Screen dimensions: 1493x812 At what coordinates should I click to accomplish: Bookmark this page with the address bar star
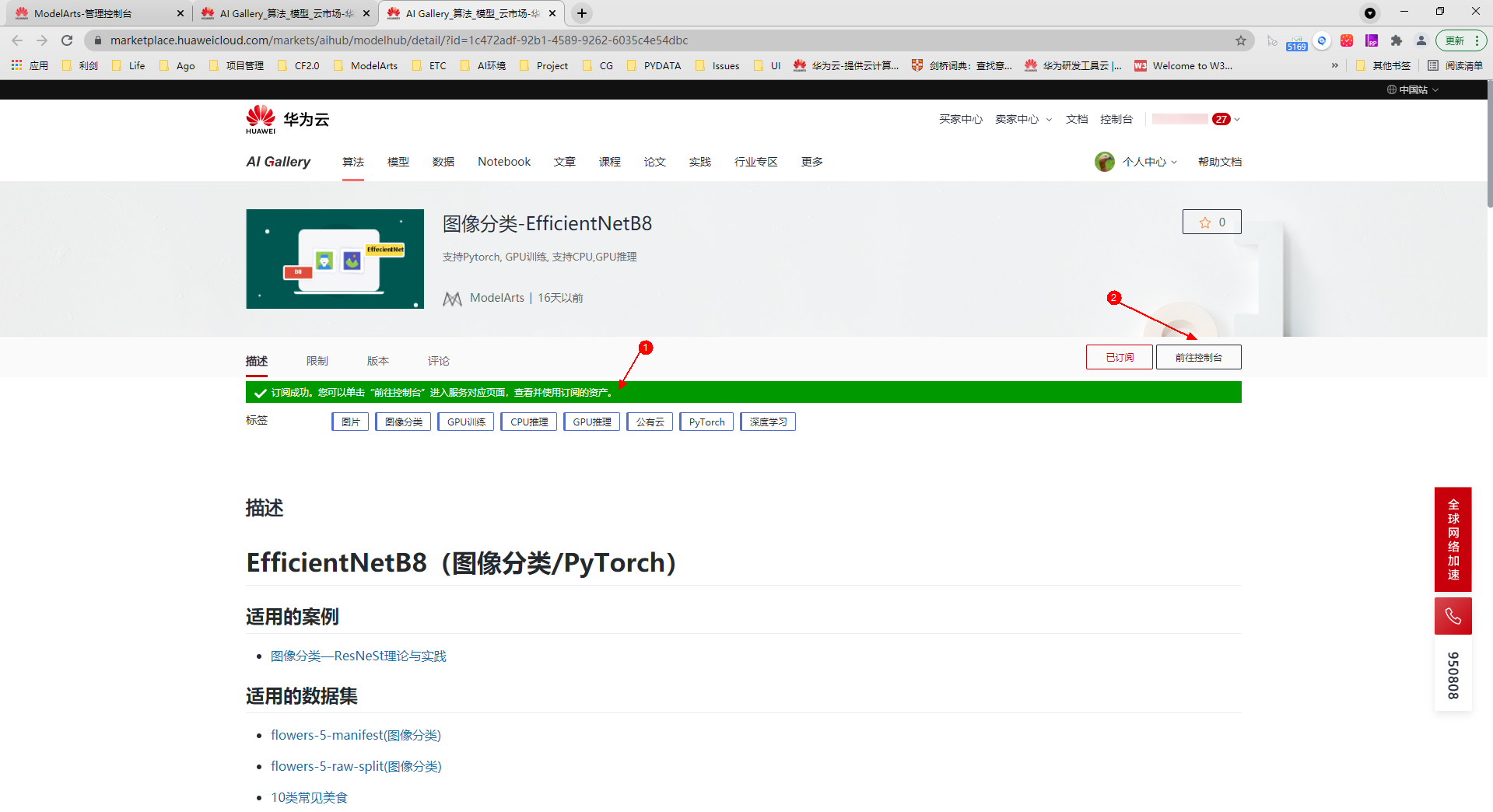coord(1241,40)
